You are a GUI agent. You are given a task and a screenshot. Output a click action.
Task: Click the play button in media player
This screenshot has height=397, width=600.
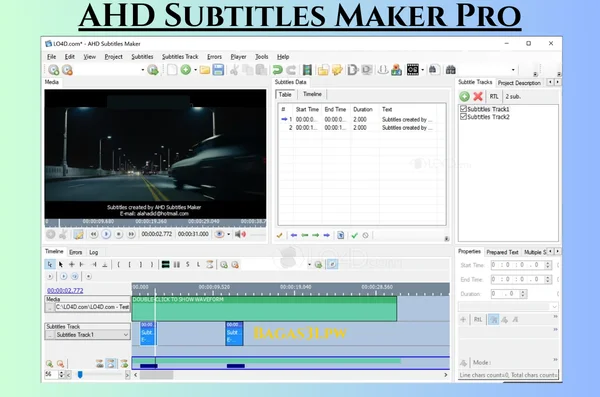point(106,234)
